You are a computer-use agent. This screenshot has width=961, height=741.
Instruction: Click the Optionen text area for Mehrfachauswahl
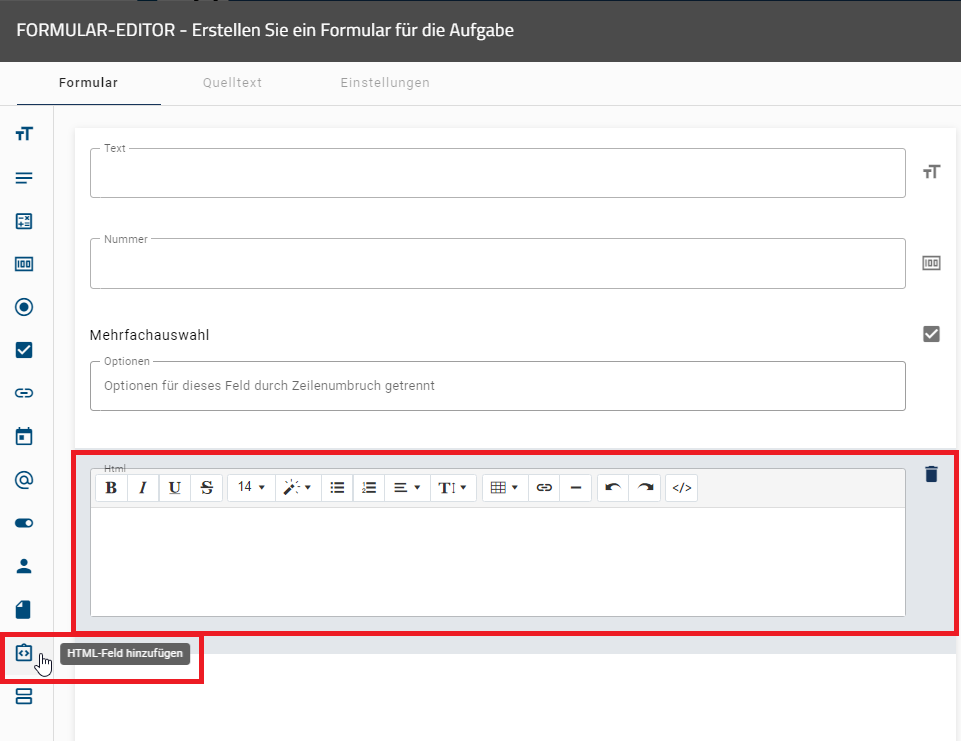[x=497, y=386]
